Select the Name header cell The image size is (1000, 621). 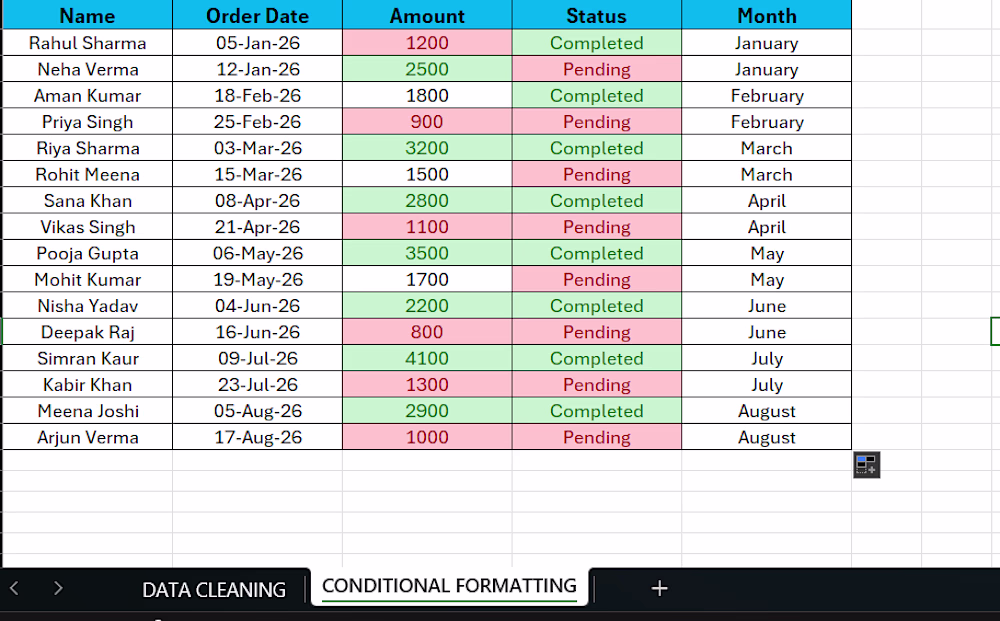[87, 15]
